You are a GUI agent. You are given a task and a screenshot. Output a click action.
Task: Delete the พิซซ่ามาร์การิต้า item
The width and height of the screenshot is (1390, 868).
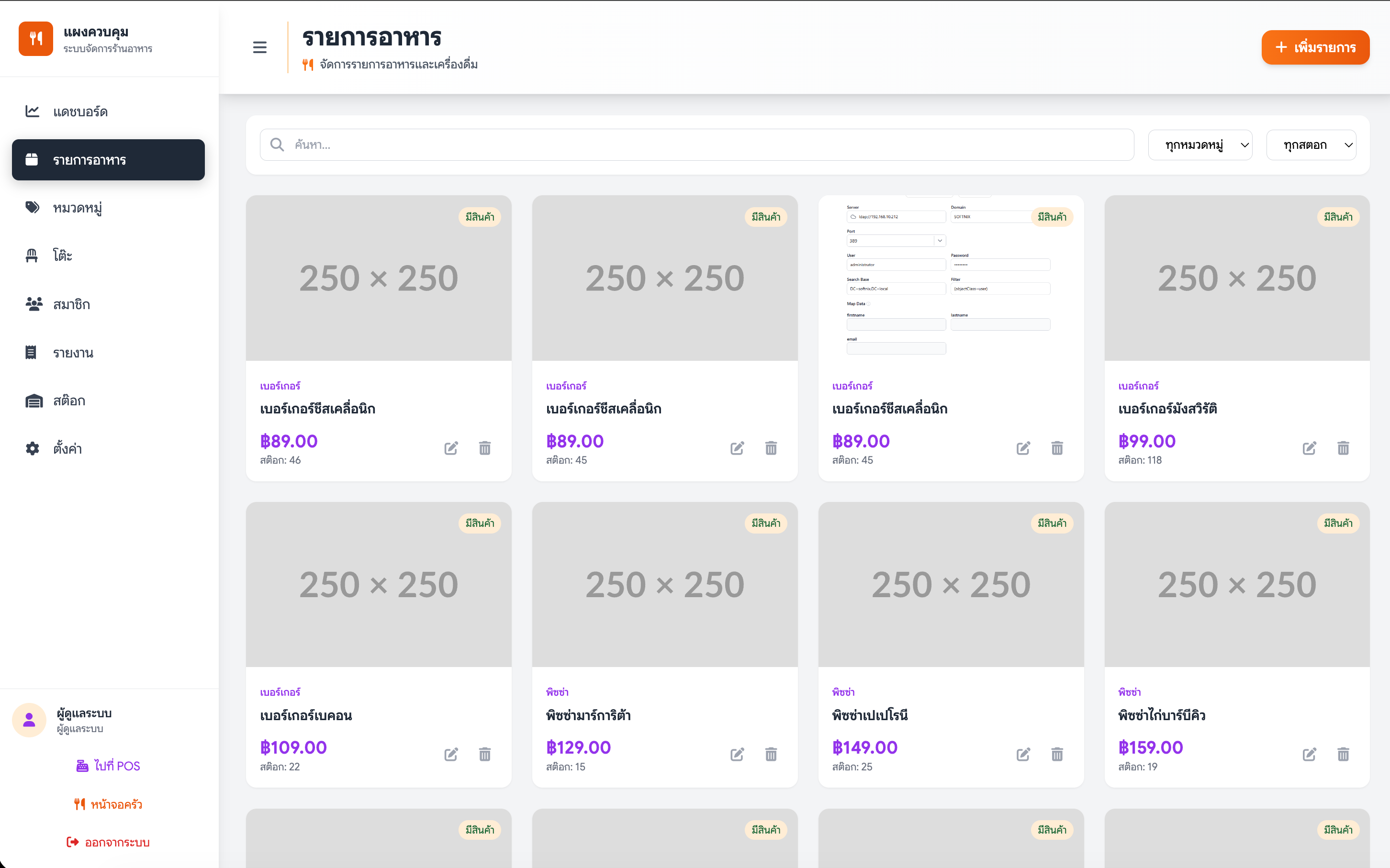click(771, 754)
